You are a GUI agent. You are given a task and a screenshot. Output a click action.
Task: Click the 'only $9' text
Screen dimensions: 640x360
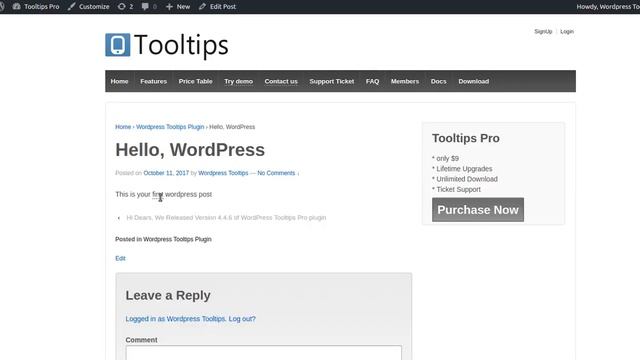pyautogui.click(x=447, y=158)
